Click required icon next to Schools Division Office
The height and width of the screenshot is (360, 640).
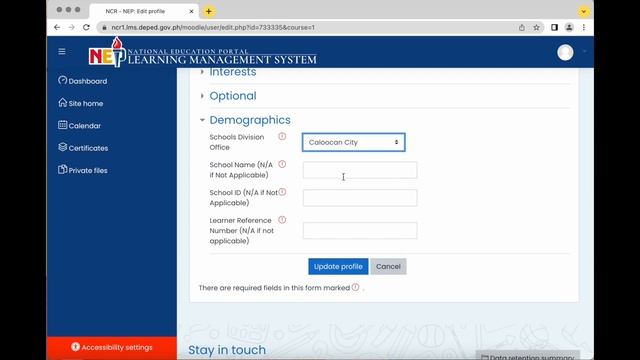click(x=282, y=136)
